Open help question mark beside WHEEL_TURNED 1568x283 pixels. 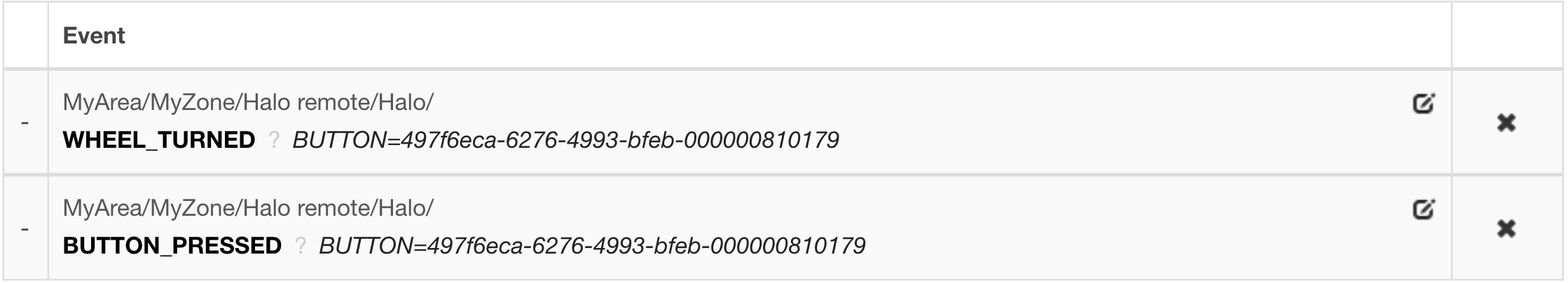274,141
